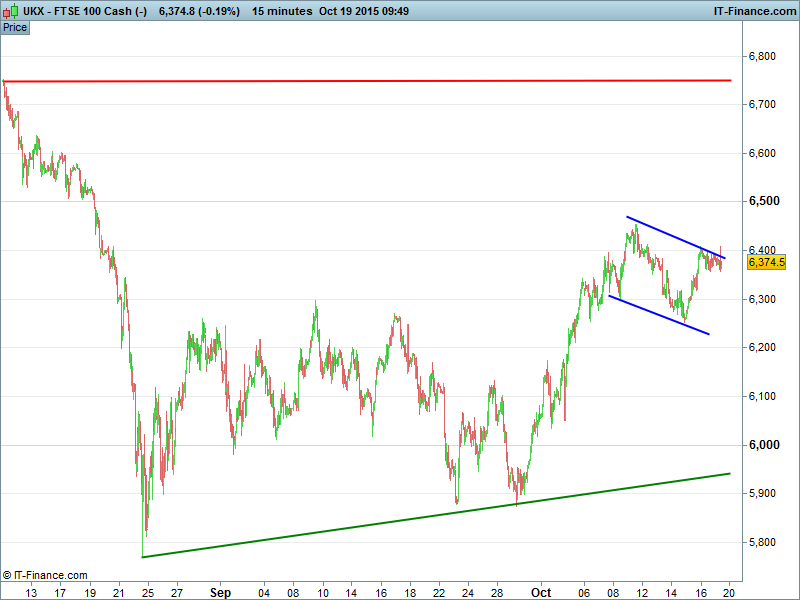Click the Sep label on the time axis
Viewport: 800px width, 600px height.
pos(220,592)
